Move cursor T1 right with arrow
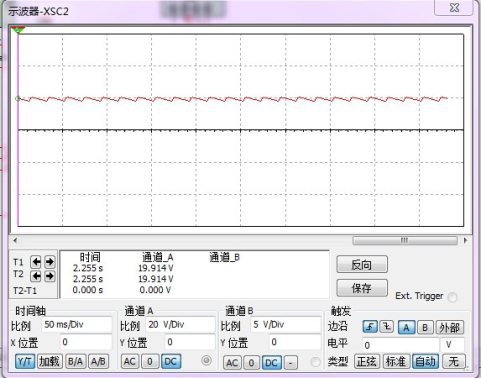 [50, 262]
